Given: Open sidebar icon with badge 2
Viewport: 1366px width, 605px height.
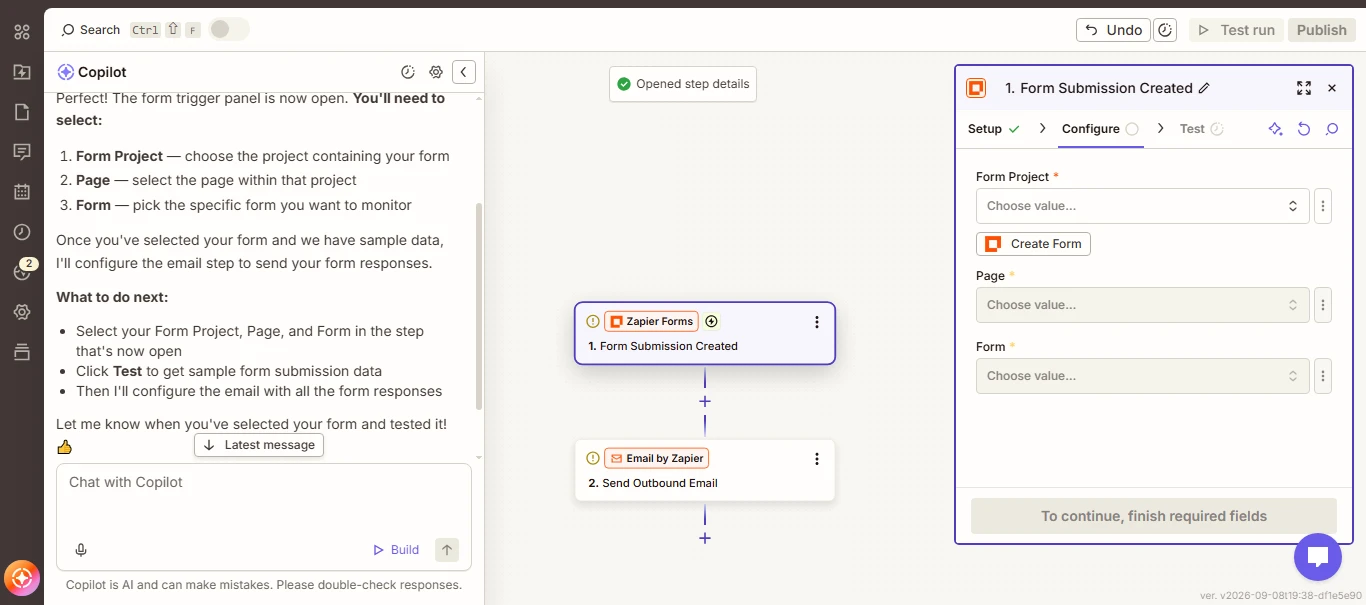Looking at the screenshot, I should pos(22,271).
